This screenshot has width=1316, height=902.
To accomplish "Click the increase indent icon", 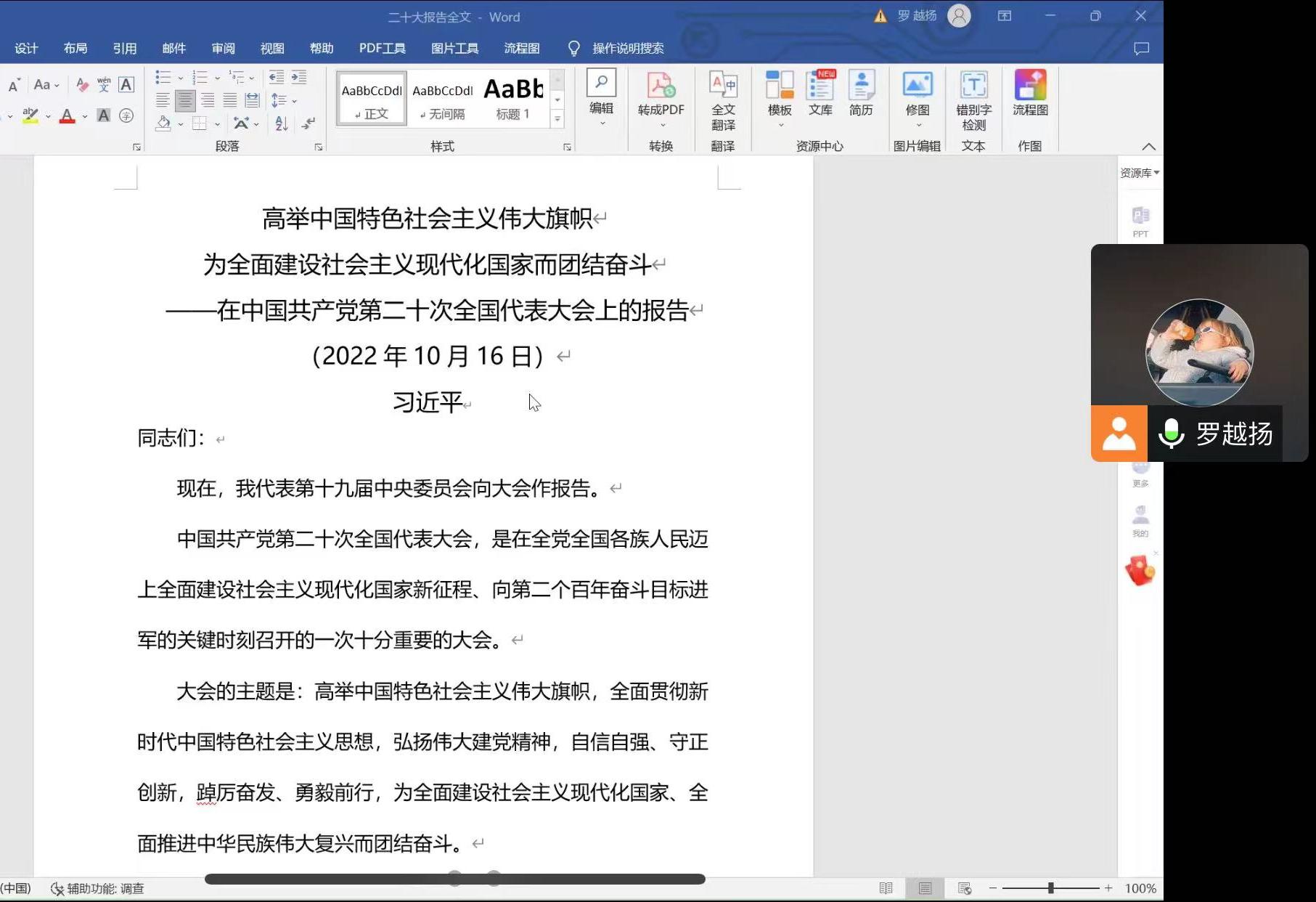I will 299,77.
